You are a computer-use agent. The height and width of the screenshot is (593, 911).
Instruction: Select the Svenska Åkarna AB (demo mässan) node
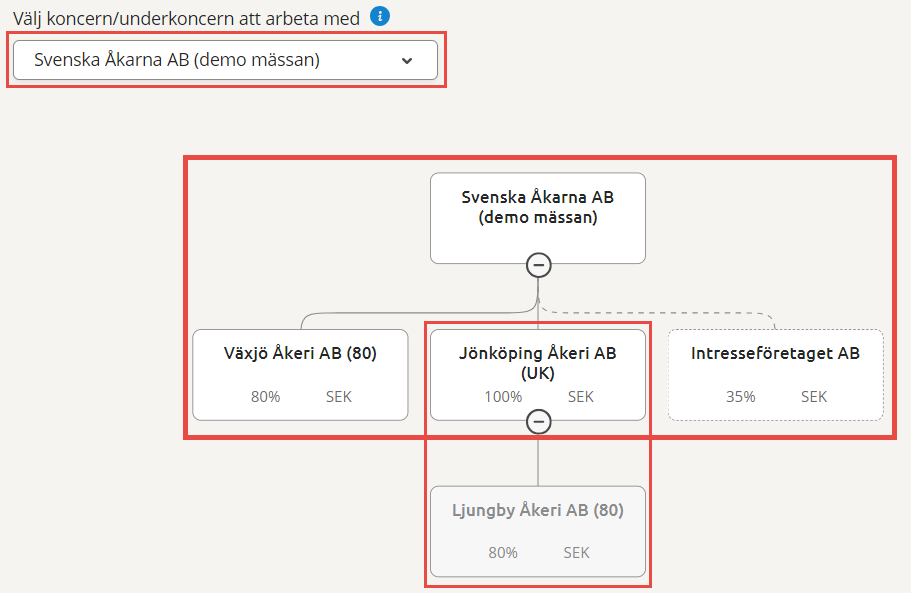538,218
